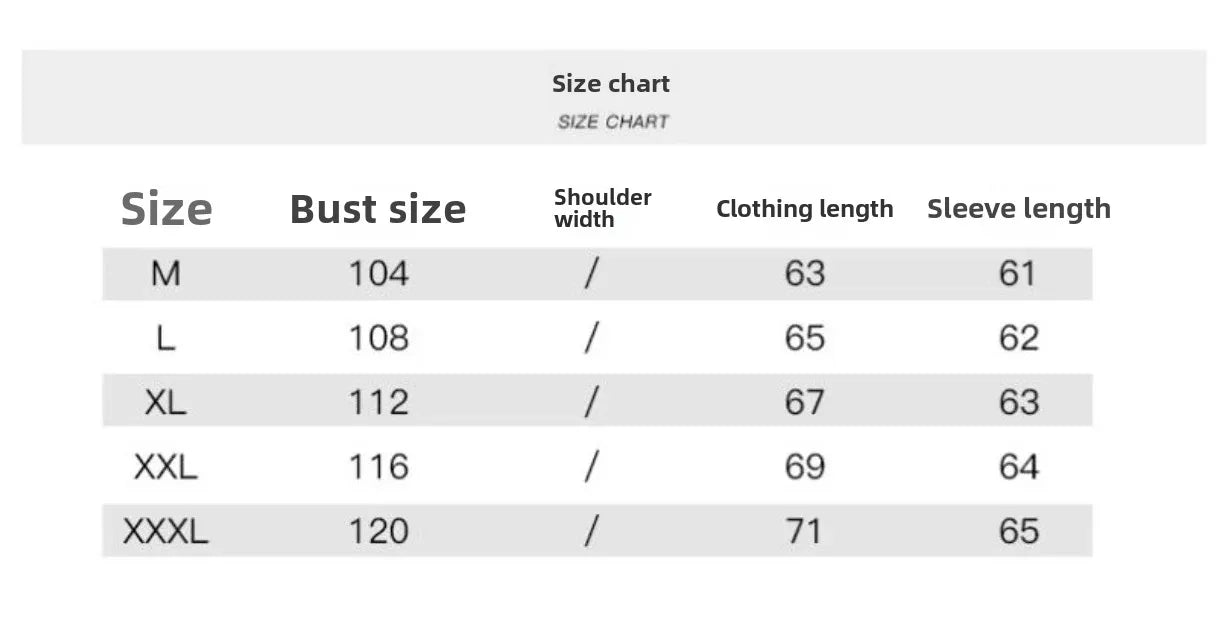Click bust size value 104
The image size is (1231, 636).
(x=378, y=273)
